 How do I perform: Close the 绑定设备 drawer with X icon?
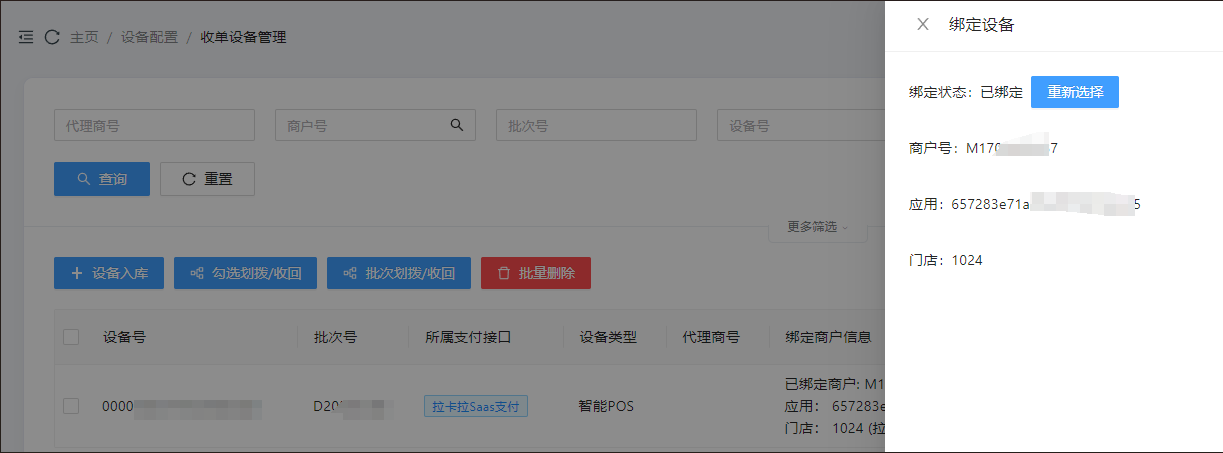coord(922,25)
